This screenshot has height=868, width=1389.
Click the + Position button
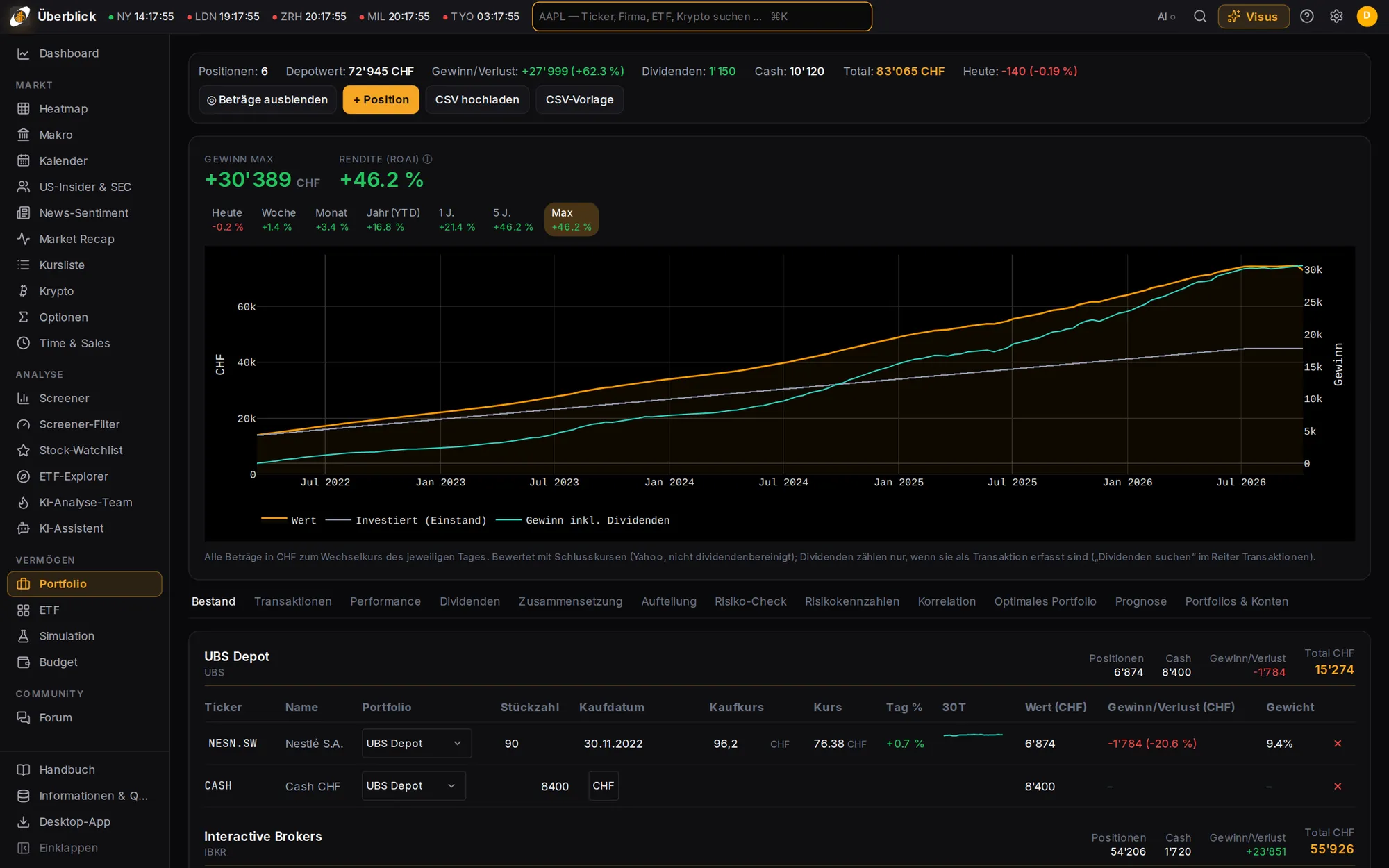381,100
